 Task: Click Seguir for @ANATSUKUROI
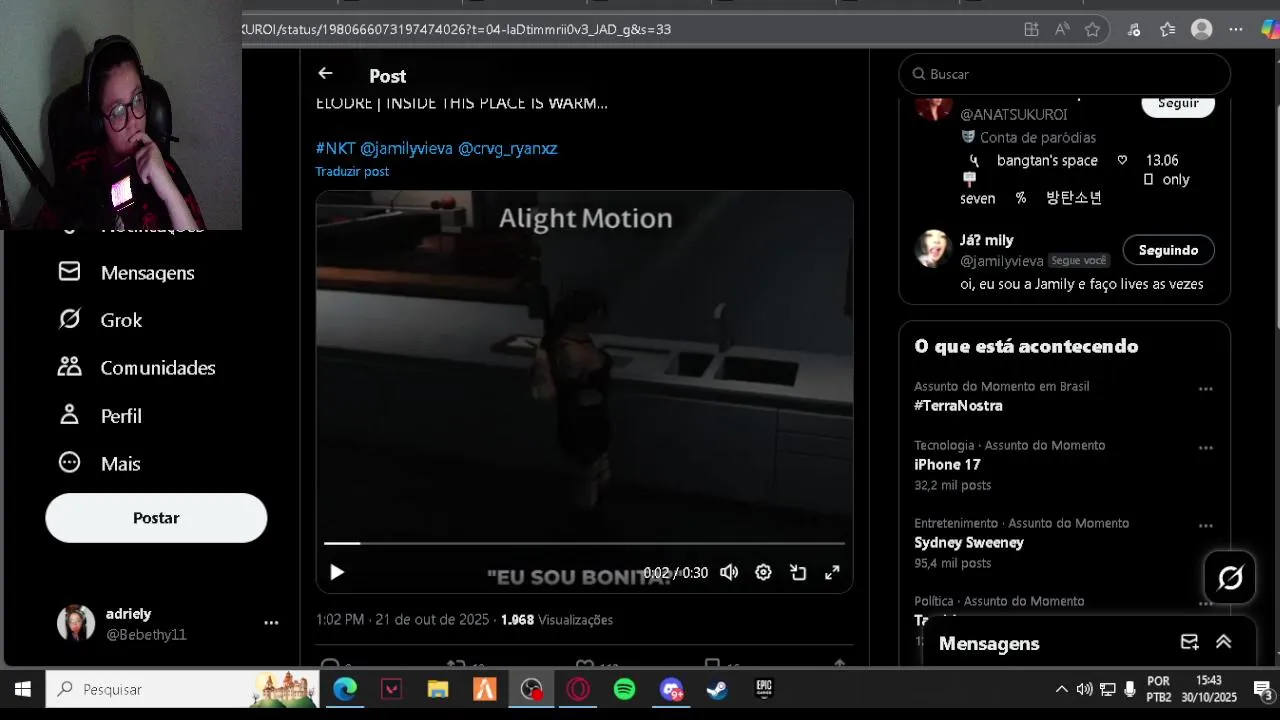[1178, 104]
